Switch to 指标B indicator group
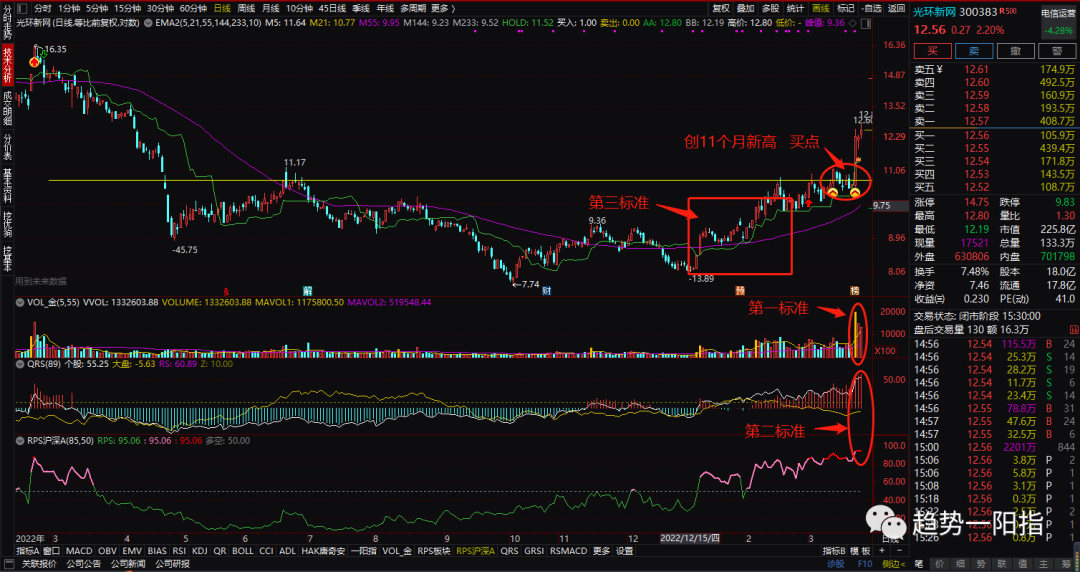 (x=834, y=551)
